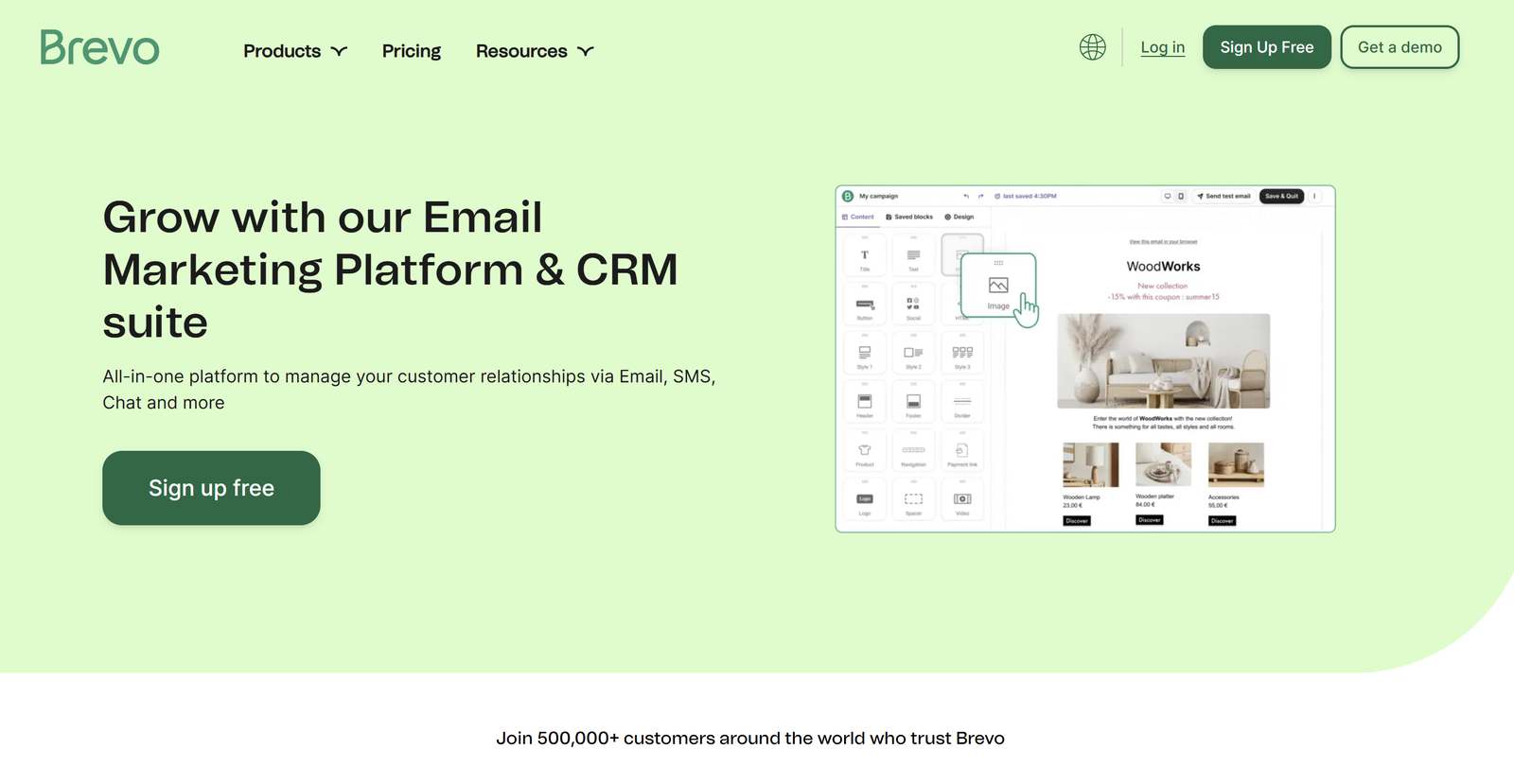
Task: Open the language selector globe
Action: click(1092, 47)
